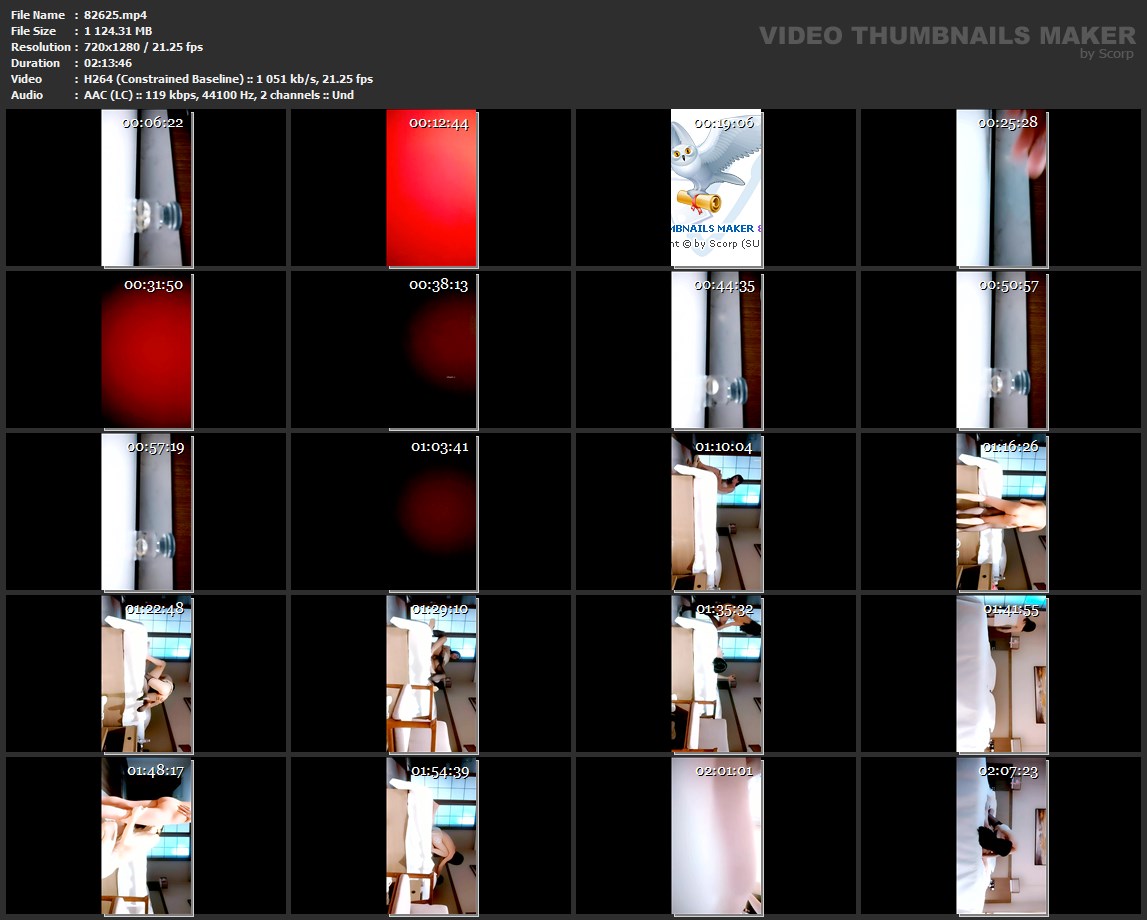
Task: Click the thumbnail stamped 01:35:32
Action: tap(716, 674)
